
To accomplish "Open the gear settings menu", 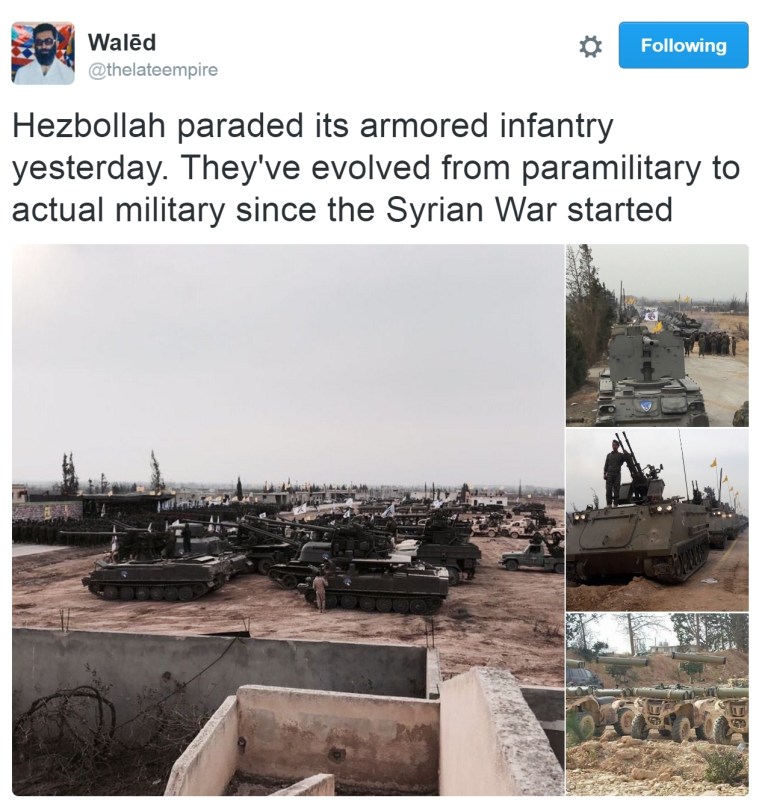I will click(590, 46).
